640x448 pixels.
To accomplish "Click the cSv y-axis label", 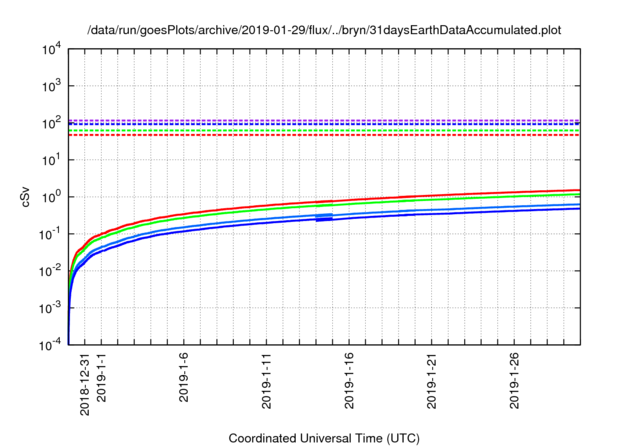I will [x=26, y=196].
